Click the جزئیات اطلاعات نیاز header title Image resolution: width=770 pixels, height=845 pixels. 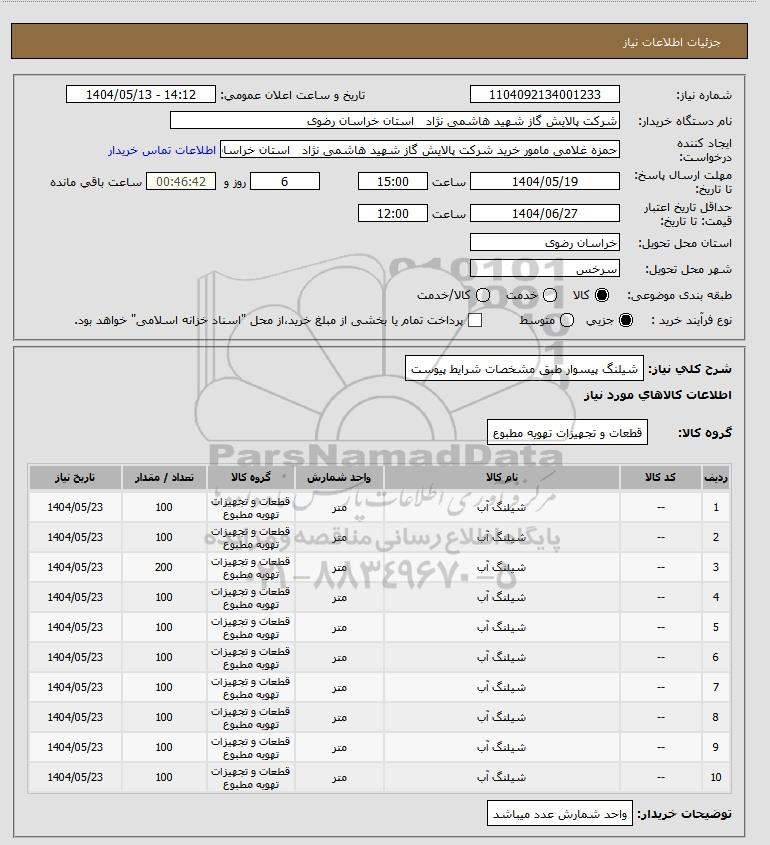671,43
